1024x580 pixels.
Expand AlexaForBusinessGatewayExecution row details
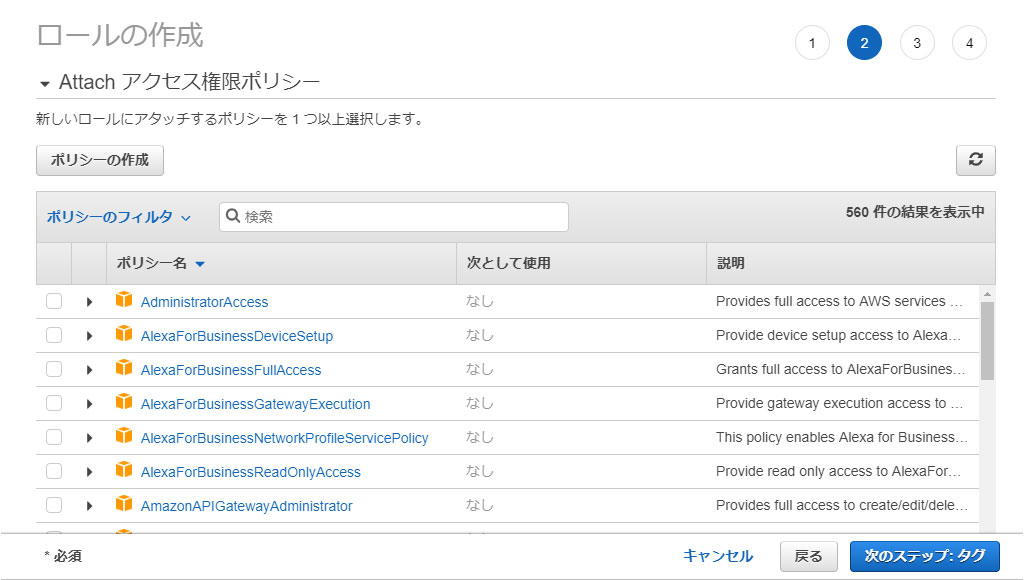[89, 404]
